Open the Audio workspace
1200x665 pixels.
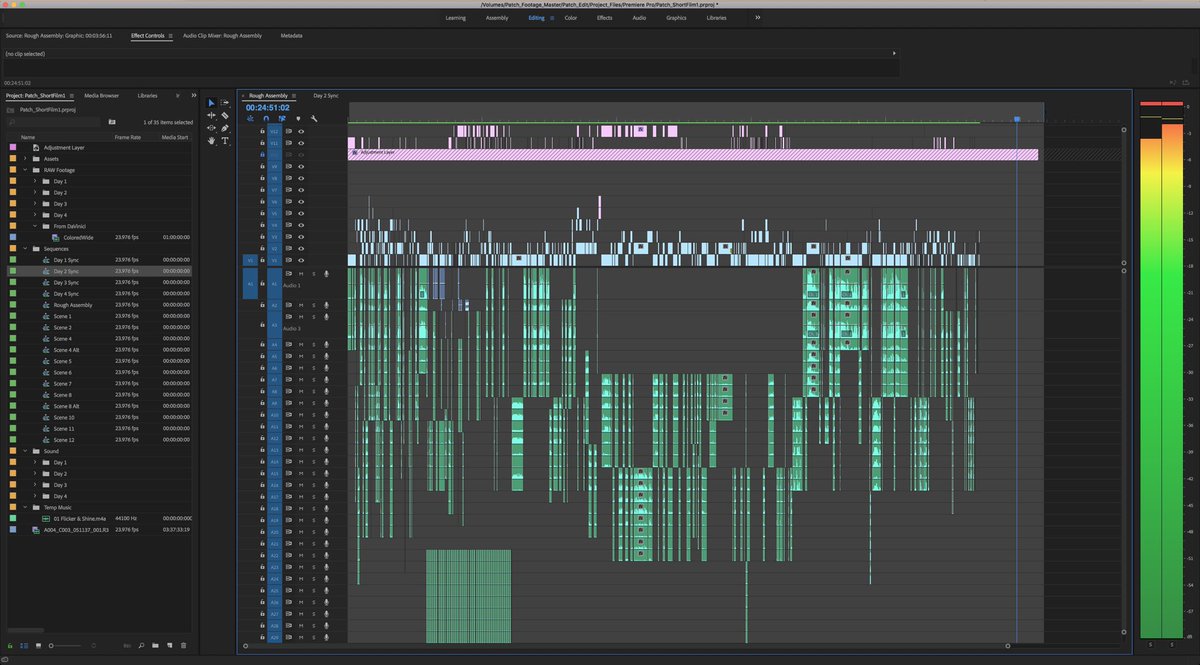tap(639, 17)
